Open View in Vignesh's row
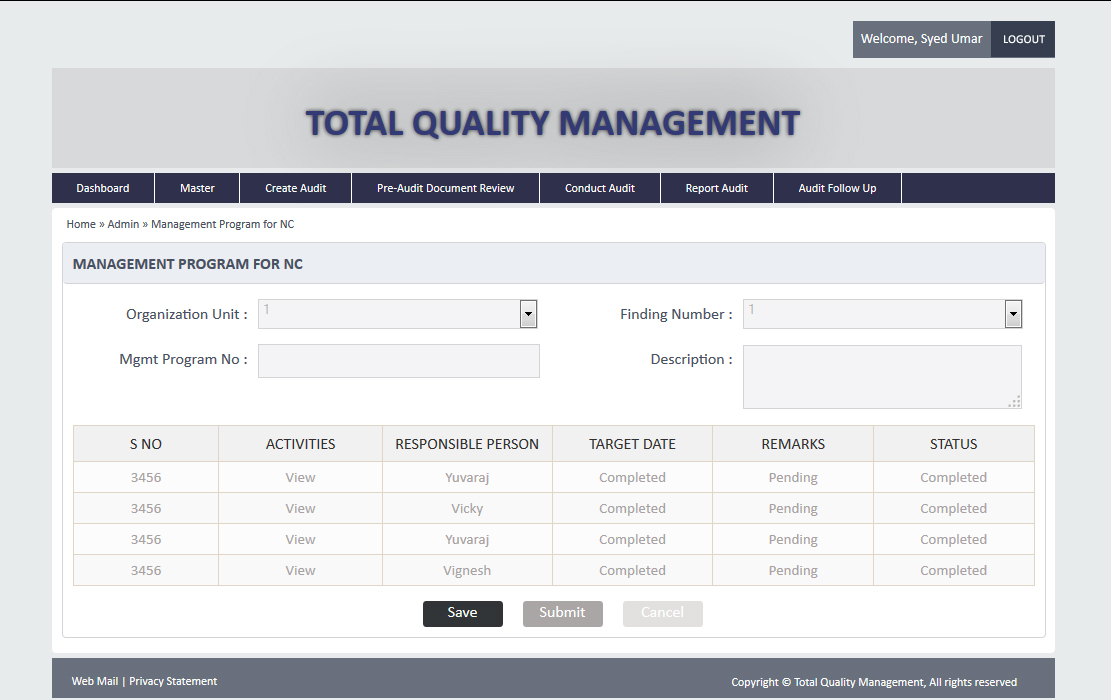 coord(300,570)
